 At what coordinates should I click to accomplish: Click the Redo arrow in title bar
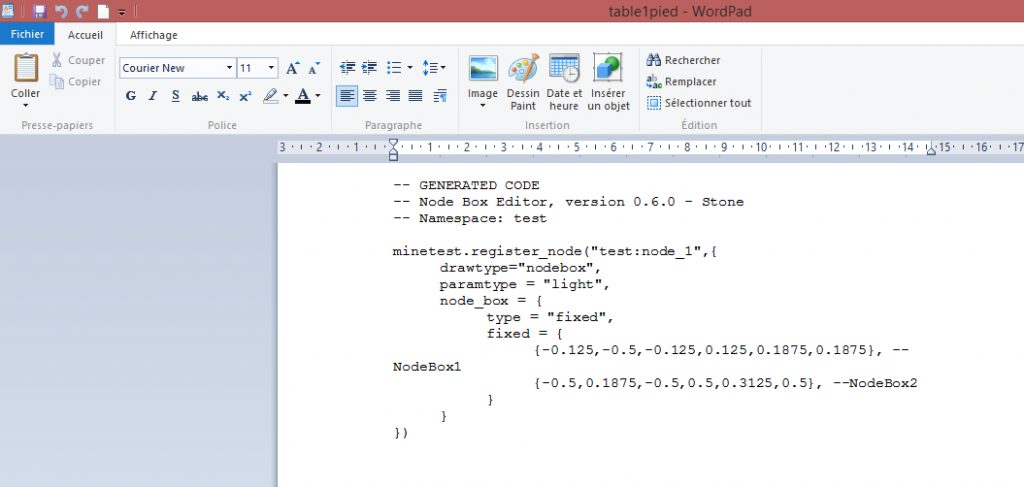pos(82,11)
